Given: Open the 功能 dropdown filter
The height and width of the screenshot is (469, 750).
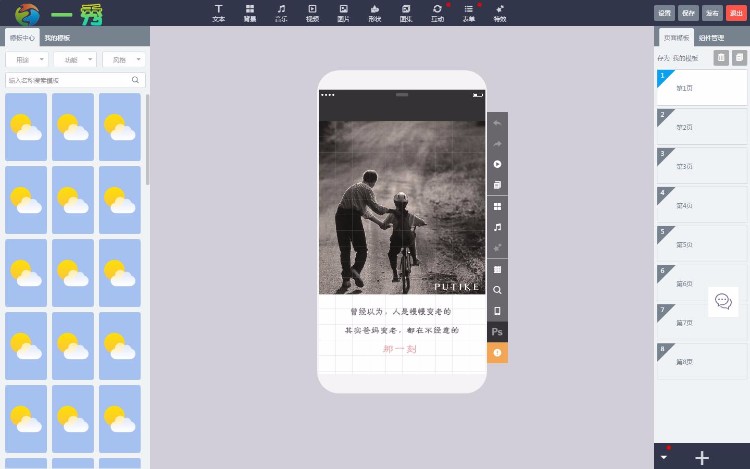Looking at the screenshot, I should pyautogui.click(x=75, y=60).
